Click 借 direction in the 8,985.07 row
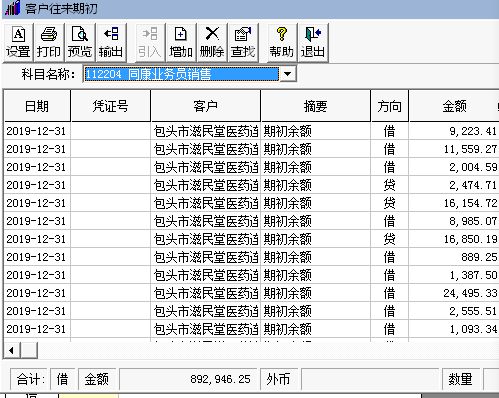499x398 pixels. 389,221
